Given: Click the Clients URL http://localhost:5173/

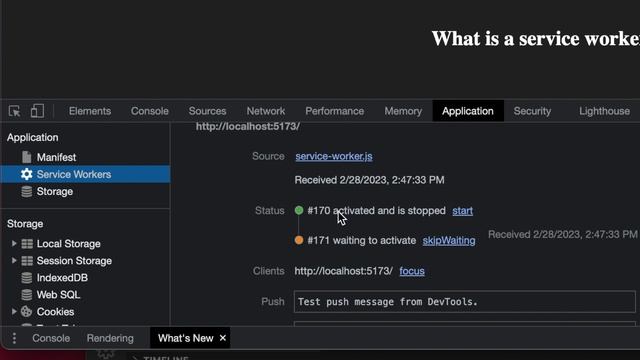Looking at the screenshot, I should (x=344, y=271).
